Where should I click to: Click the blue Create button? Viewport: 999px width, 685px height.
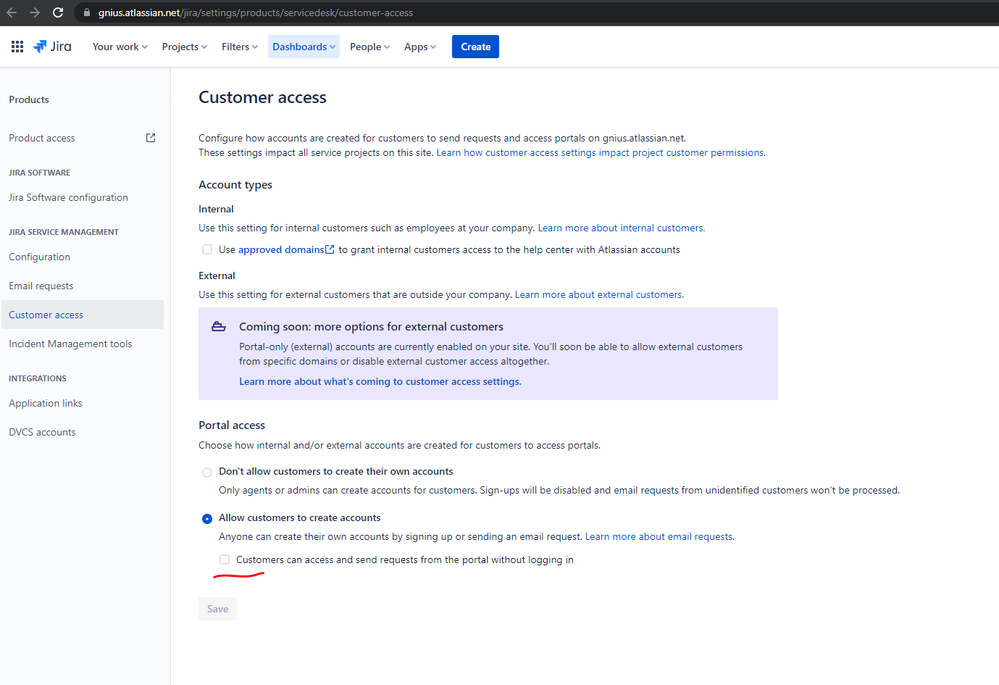[475, 47]
